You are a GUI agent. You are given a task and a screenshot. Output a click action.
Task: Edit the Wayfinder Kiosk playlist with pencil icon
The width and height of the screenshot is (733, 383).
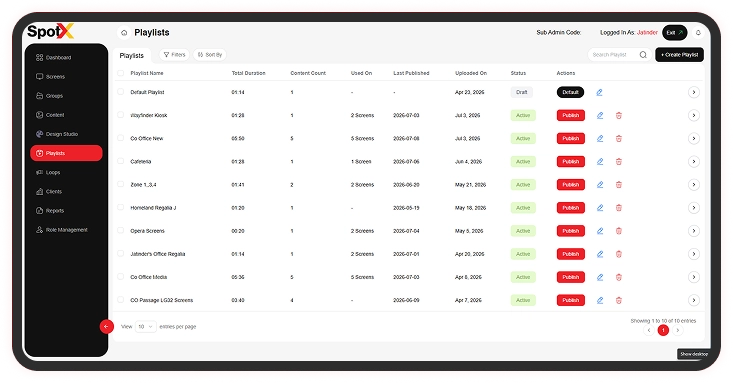(x=600, y=116)
